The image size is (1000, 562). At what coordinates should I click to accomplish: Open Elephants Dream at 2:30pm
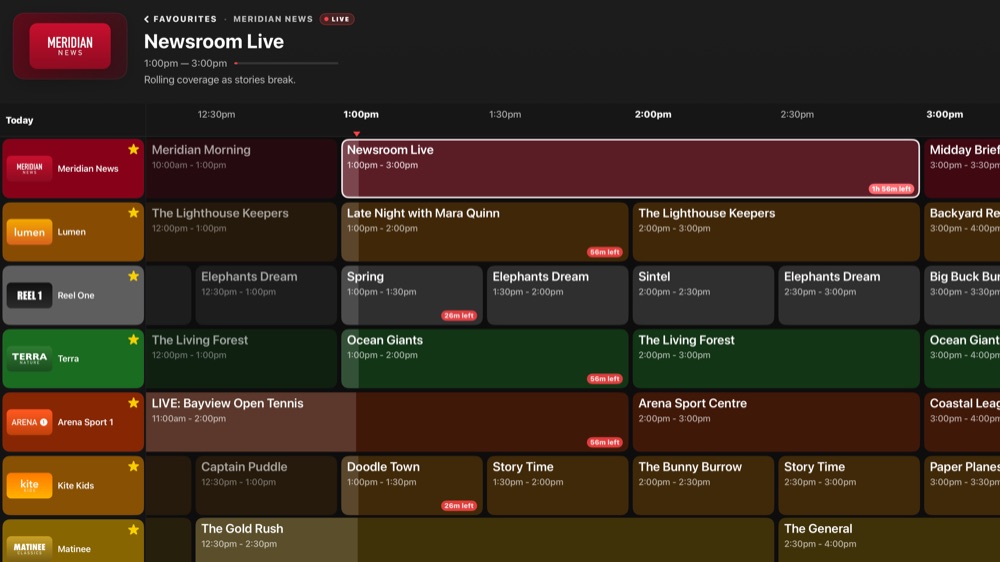pos(849,295)
